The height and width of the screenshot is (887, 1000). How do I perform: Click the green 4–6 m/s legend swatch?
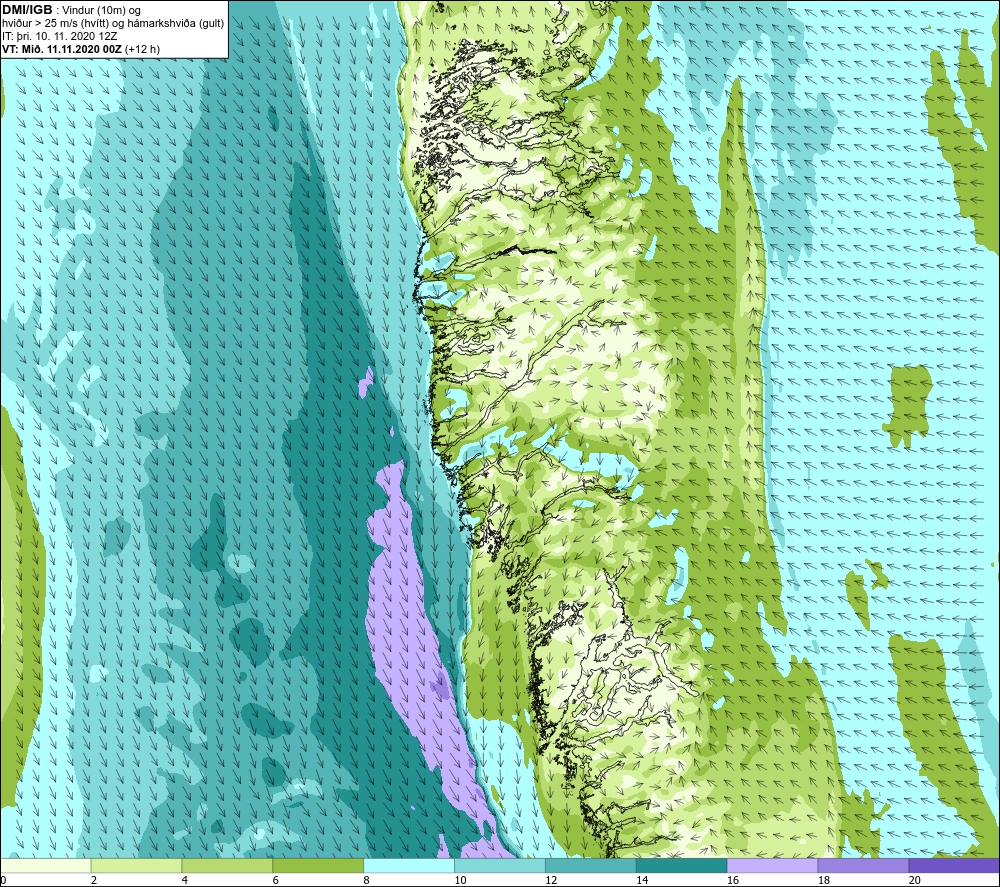(x=227, y=865)
